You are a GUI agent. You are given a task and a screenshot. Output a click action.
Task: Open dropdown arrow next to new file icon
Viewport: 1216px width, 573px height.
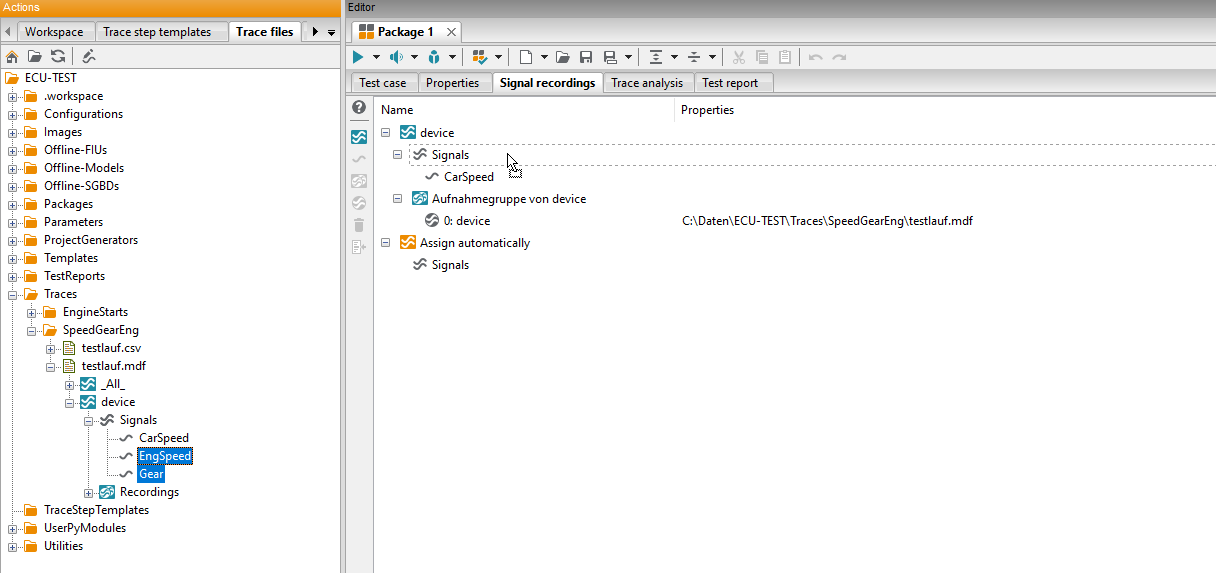coord(544,57)
